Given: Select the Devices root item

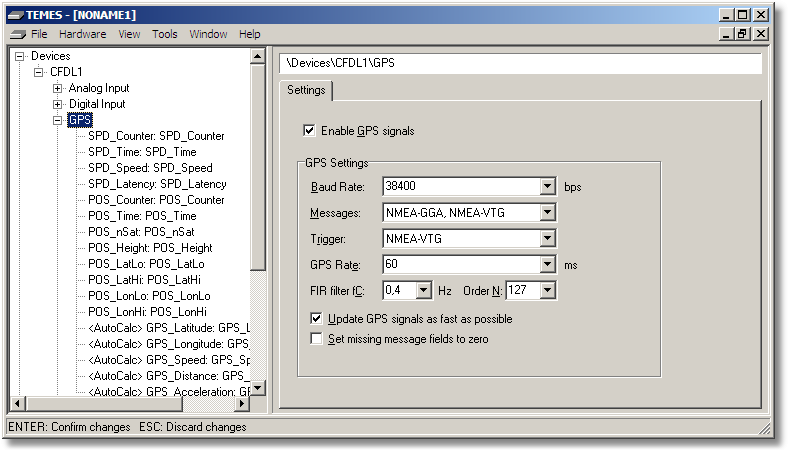Looking at the screenshot, I should tap(50, 56).
